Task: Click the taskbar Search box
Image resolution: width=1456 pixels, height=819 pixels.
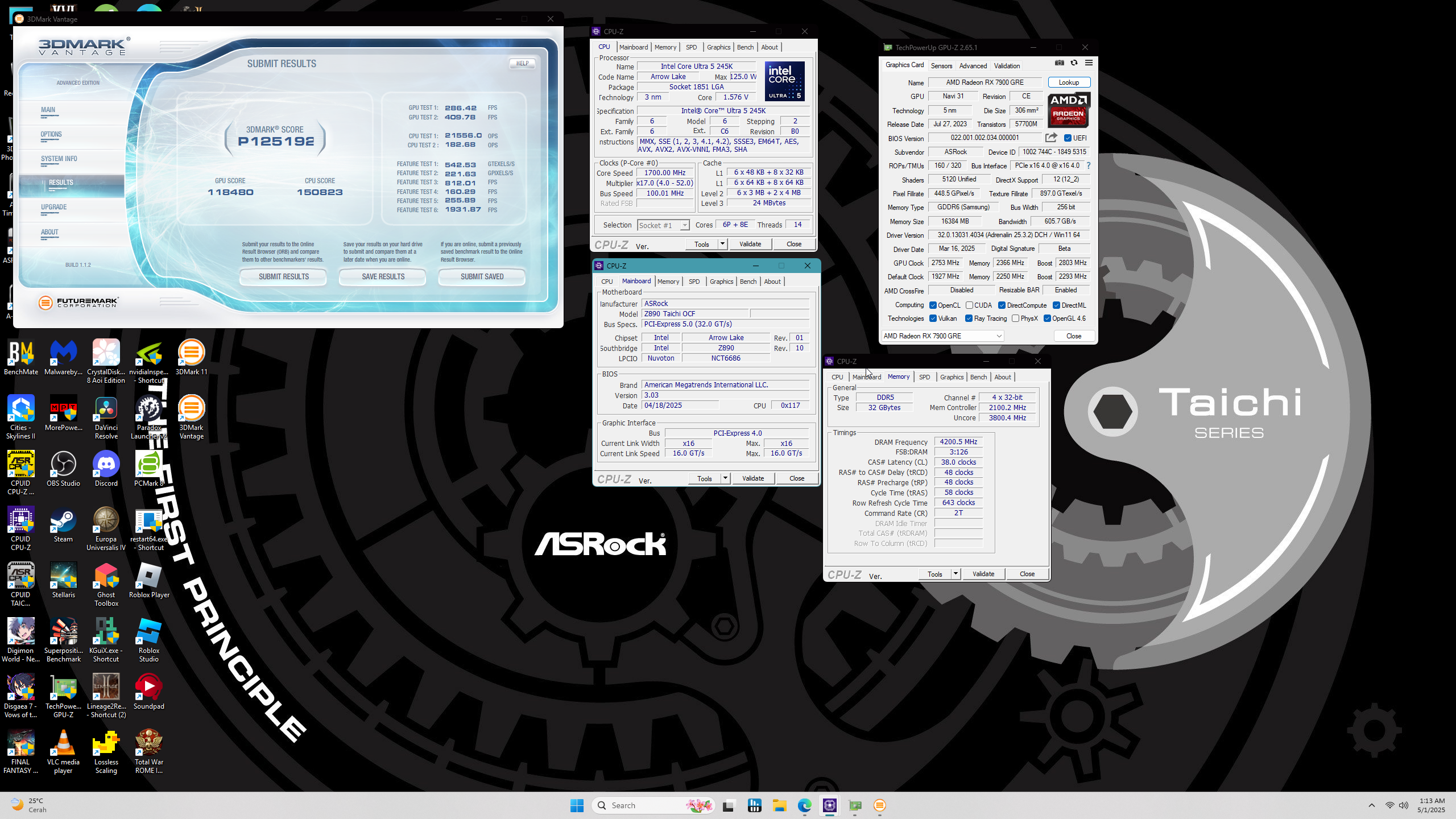Action: click(653, 805)
